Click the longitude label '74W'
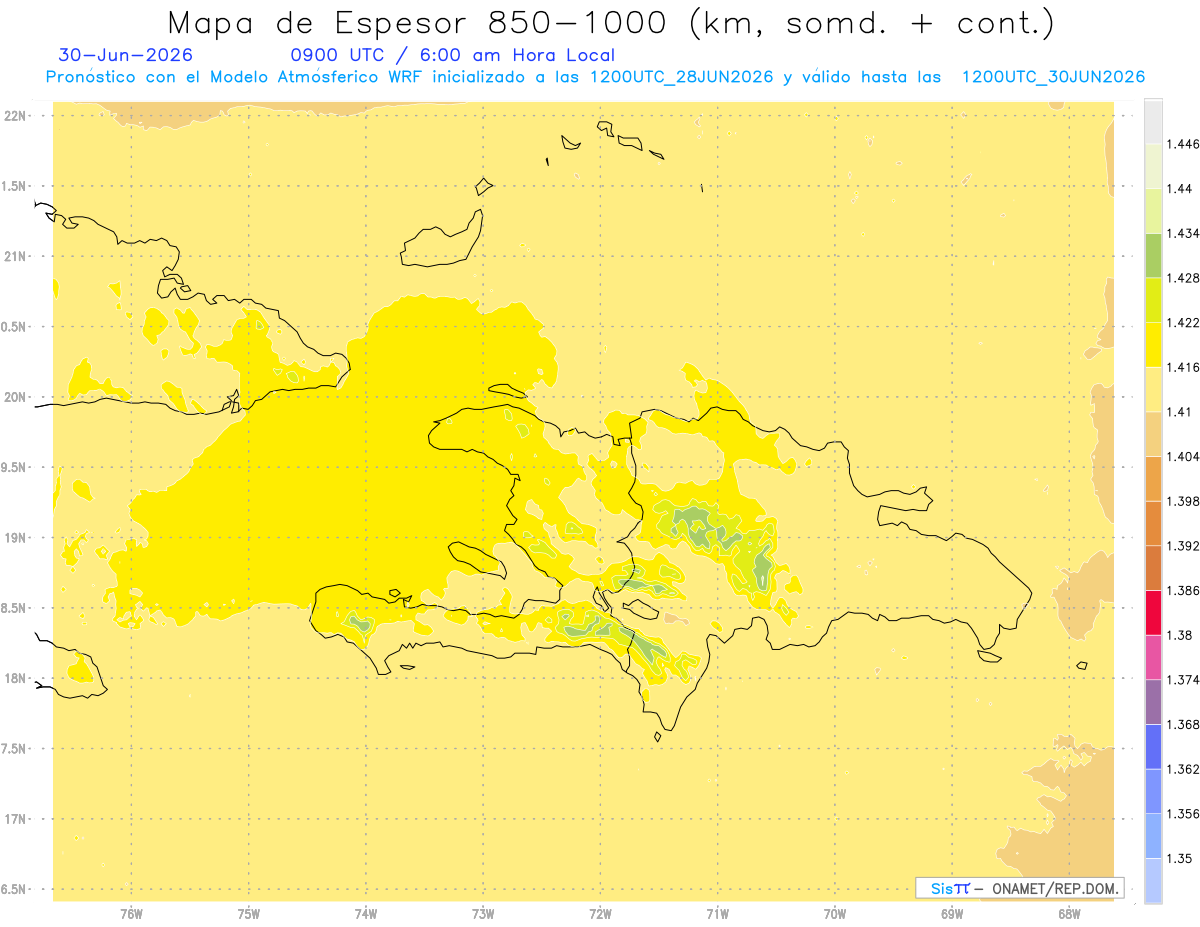The image size is (1200, 927). click(x=366, y=914)
